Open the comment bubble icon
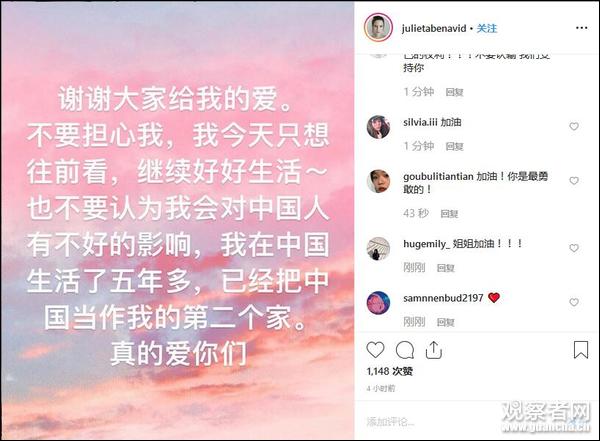The image size is (600, 441). [x=404, y=350]
